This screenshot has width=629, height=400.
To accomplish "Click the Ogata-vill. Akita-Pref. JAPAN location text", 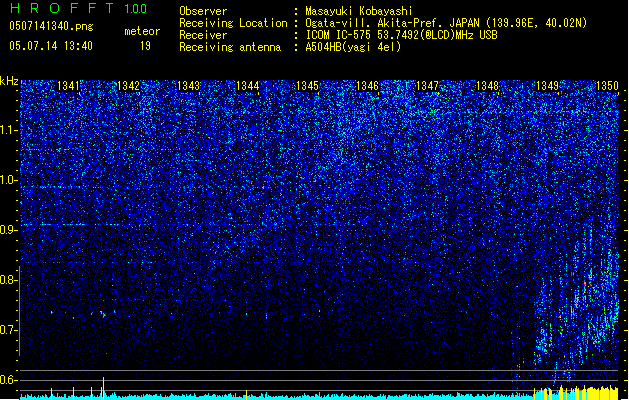I will 446,23.
